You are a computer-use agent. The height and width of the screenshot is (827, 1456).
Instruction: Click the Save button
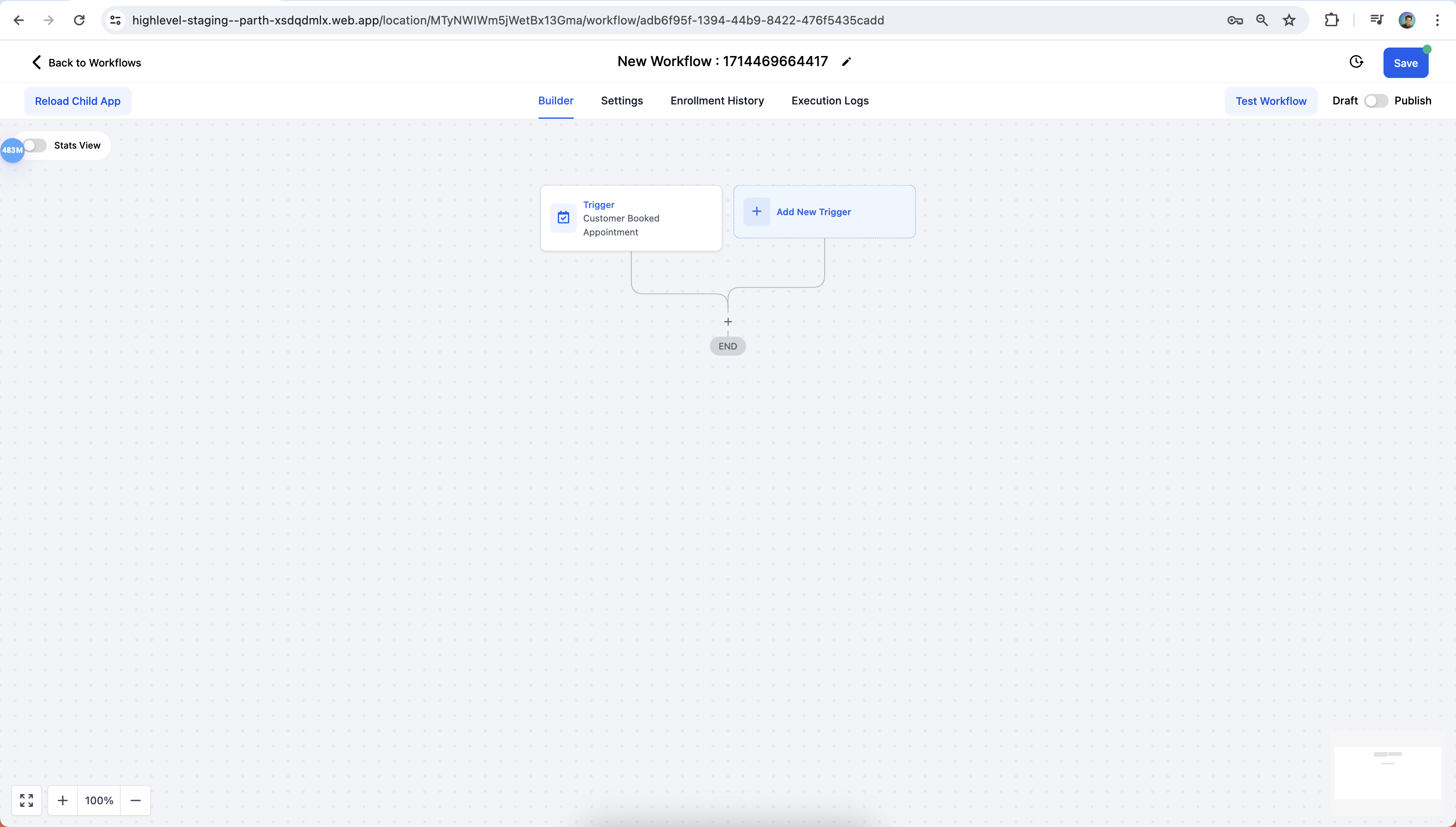click(1405, 63)
